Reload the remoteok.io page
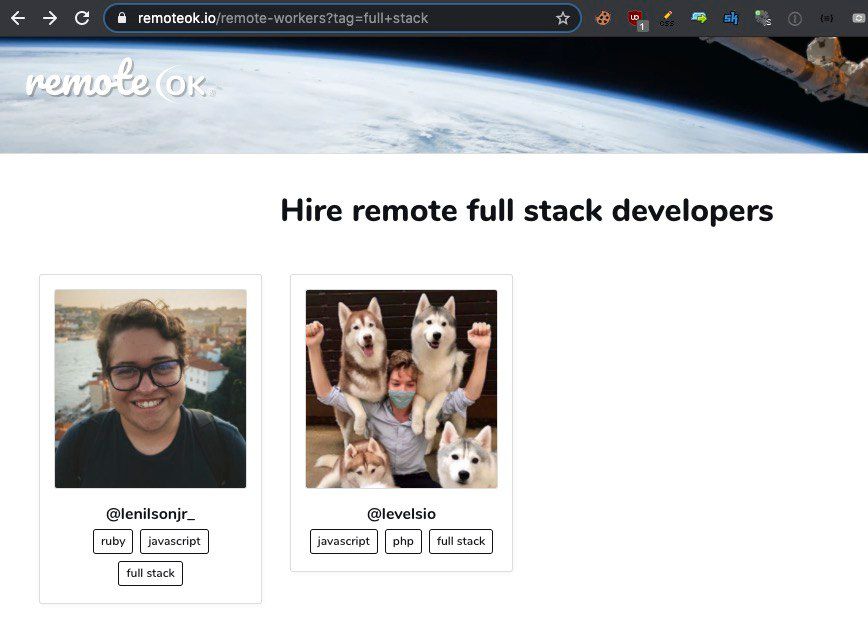The width and height of the screenshot is (868, 628). 82,18
